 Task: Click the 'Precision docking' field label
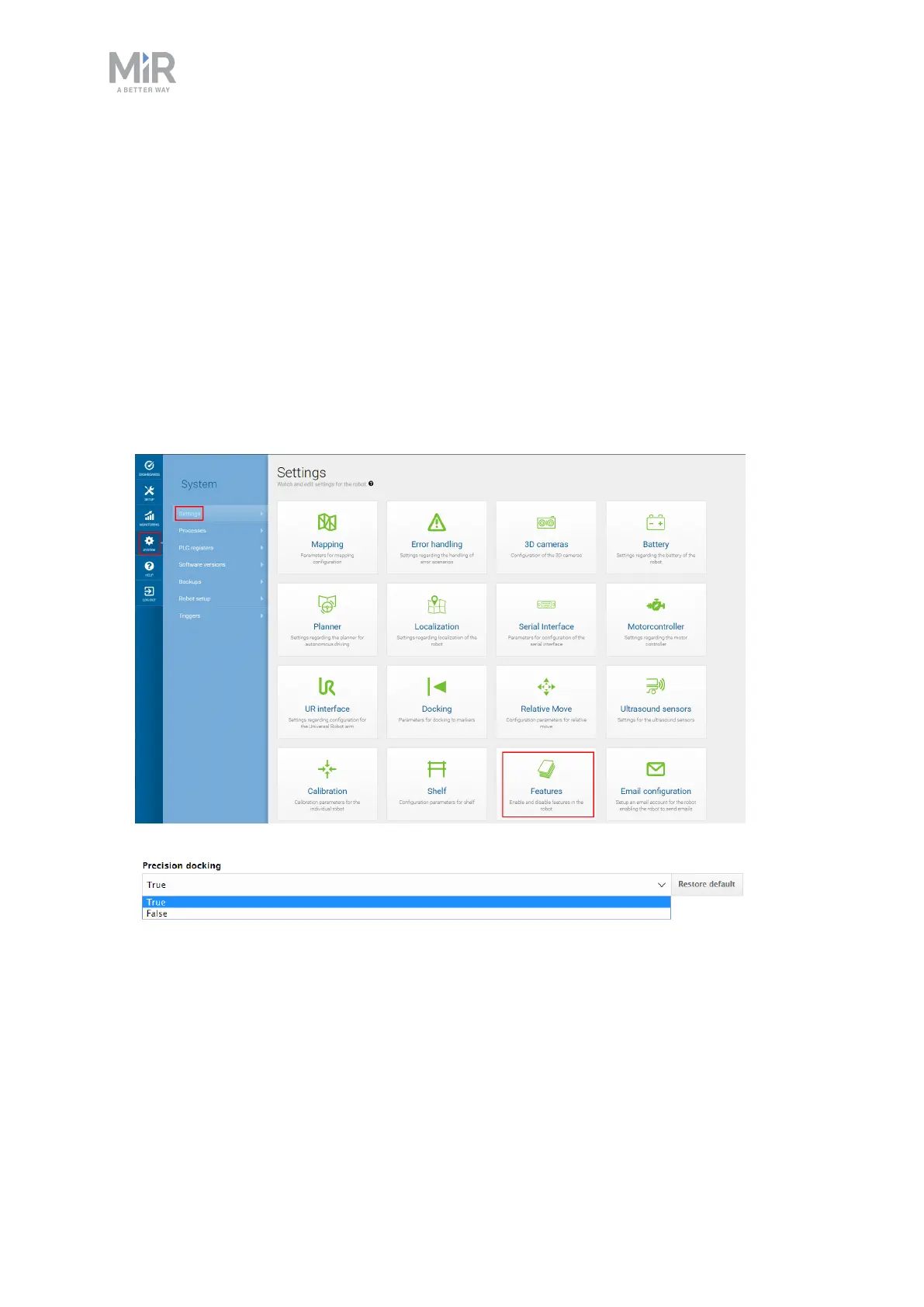pyautogui.click(x=182, y=865)
